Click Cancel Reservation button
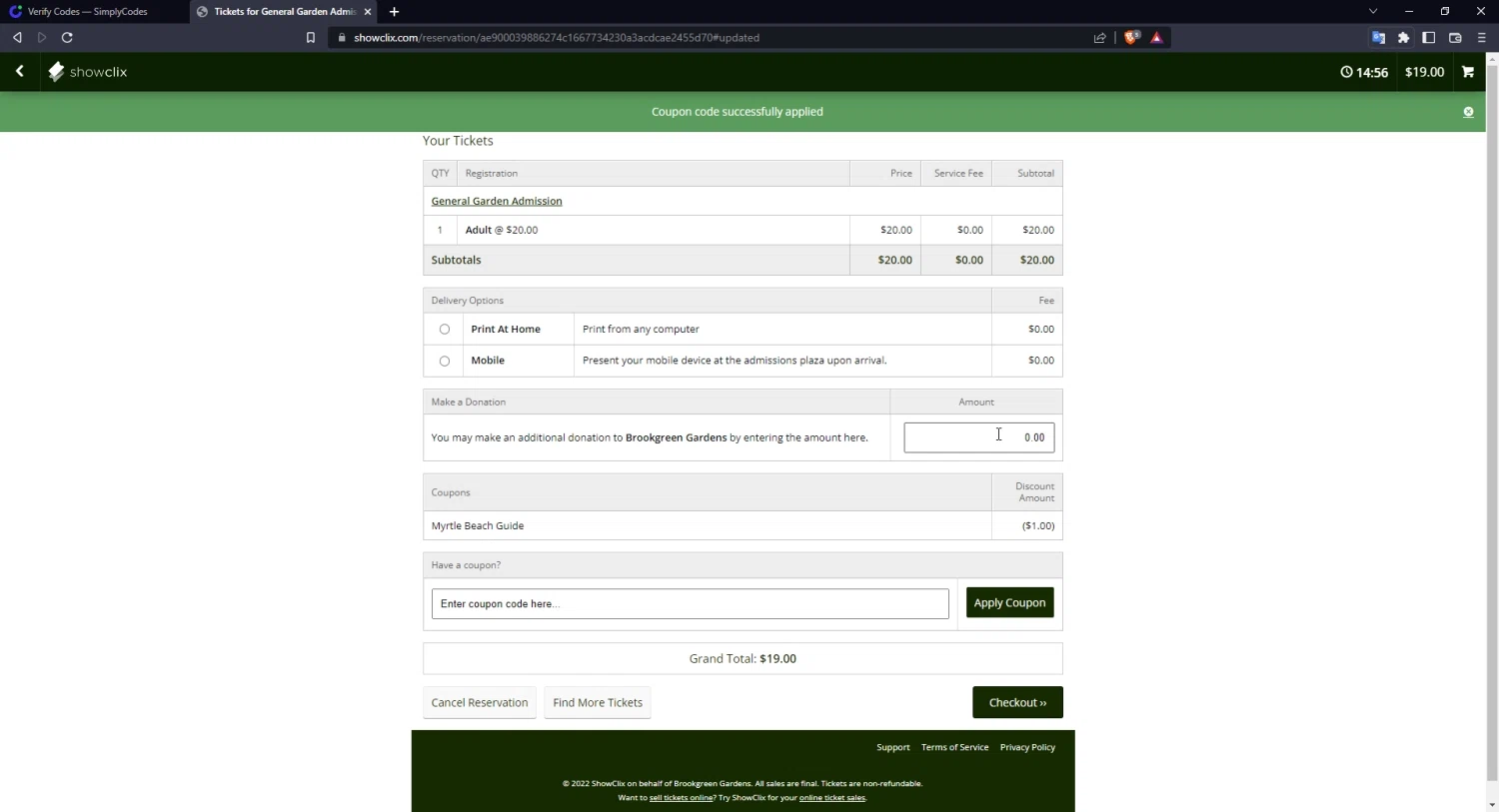The image size is (1499, 812). pyautogui.click(x=480, y=702)
